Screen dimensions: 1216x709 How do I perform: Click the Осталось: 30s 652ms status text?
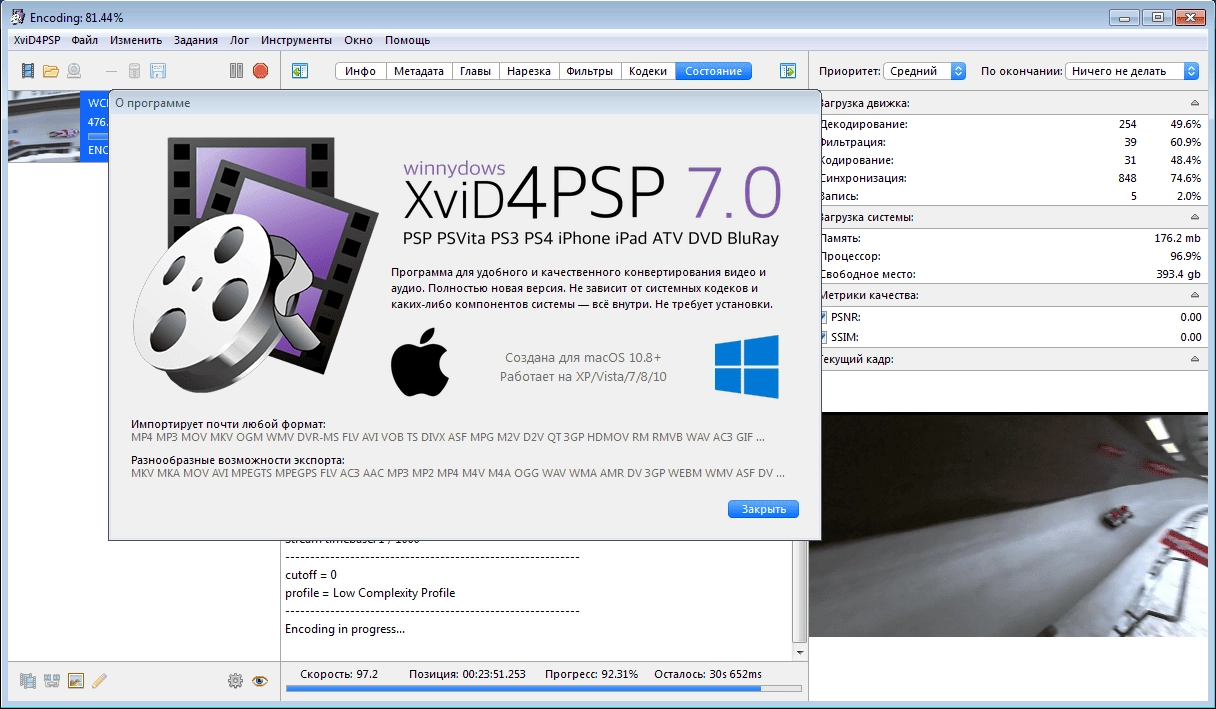click(707, 674)
